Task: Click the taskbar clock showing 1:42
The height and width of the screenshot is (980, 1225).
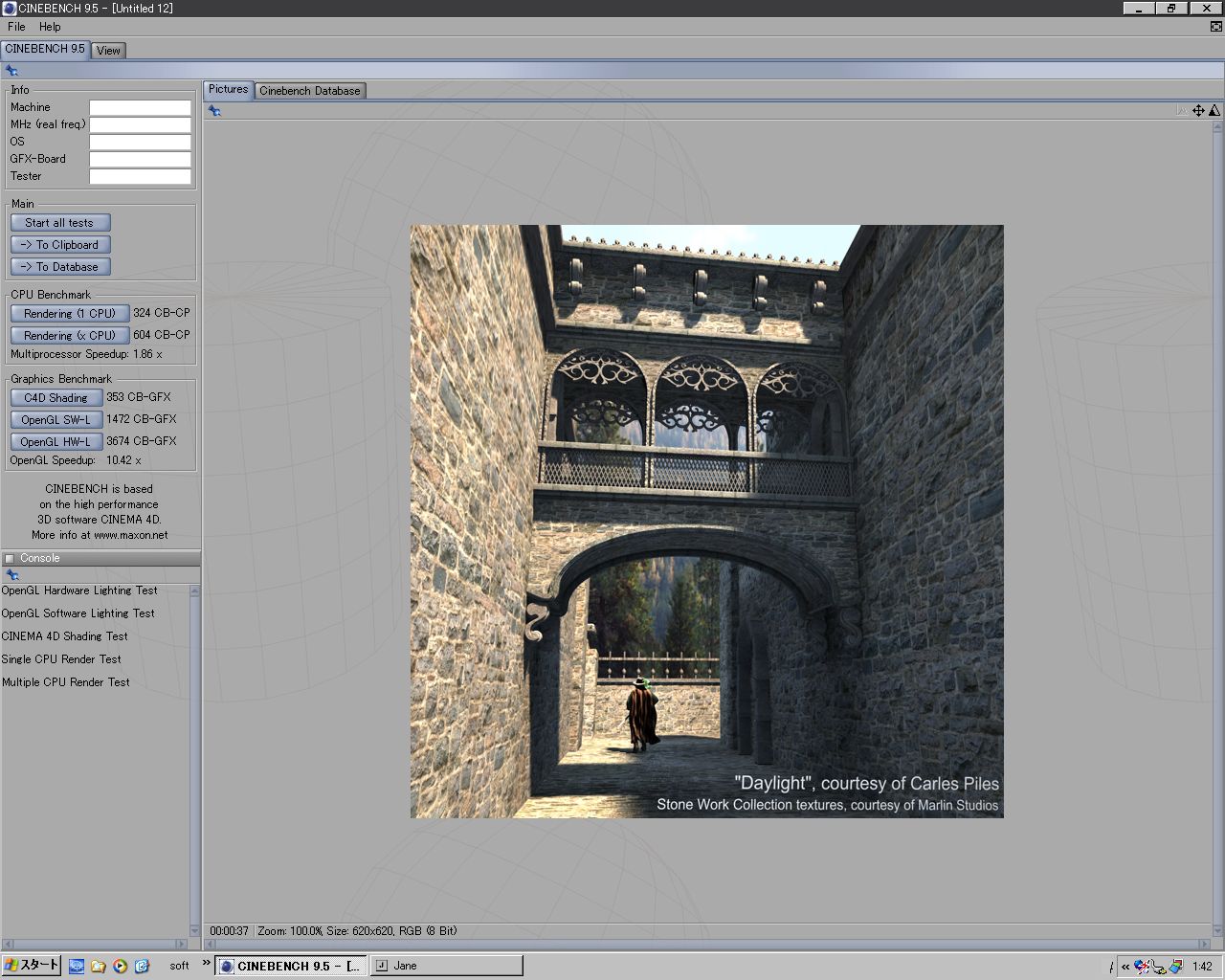Action: tap(1203, 967)
